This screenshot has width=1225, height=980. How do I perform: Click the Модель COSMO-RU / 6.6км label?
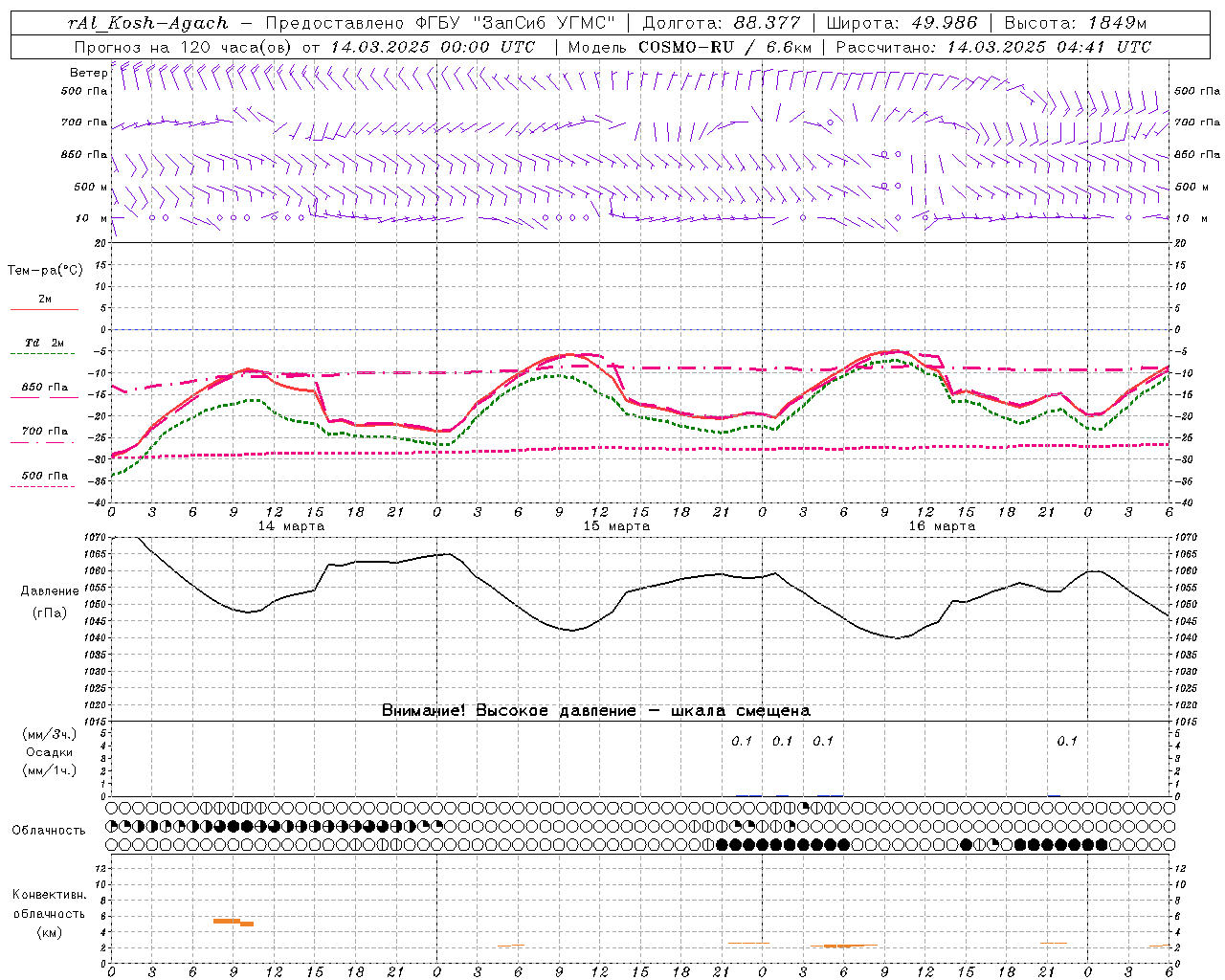click(690, 47)
